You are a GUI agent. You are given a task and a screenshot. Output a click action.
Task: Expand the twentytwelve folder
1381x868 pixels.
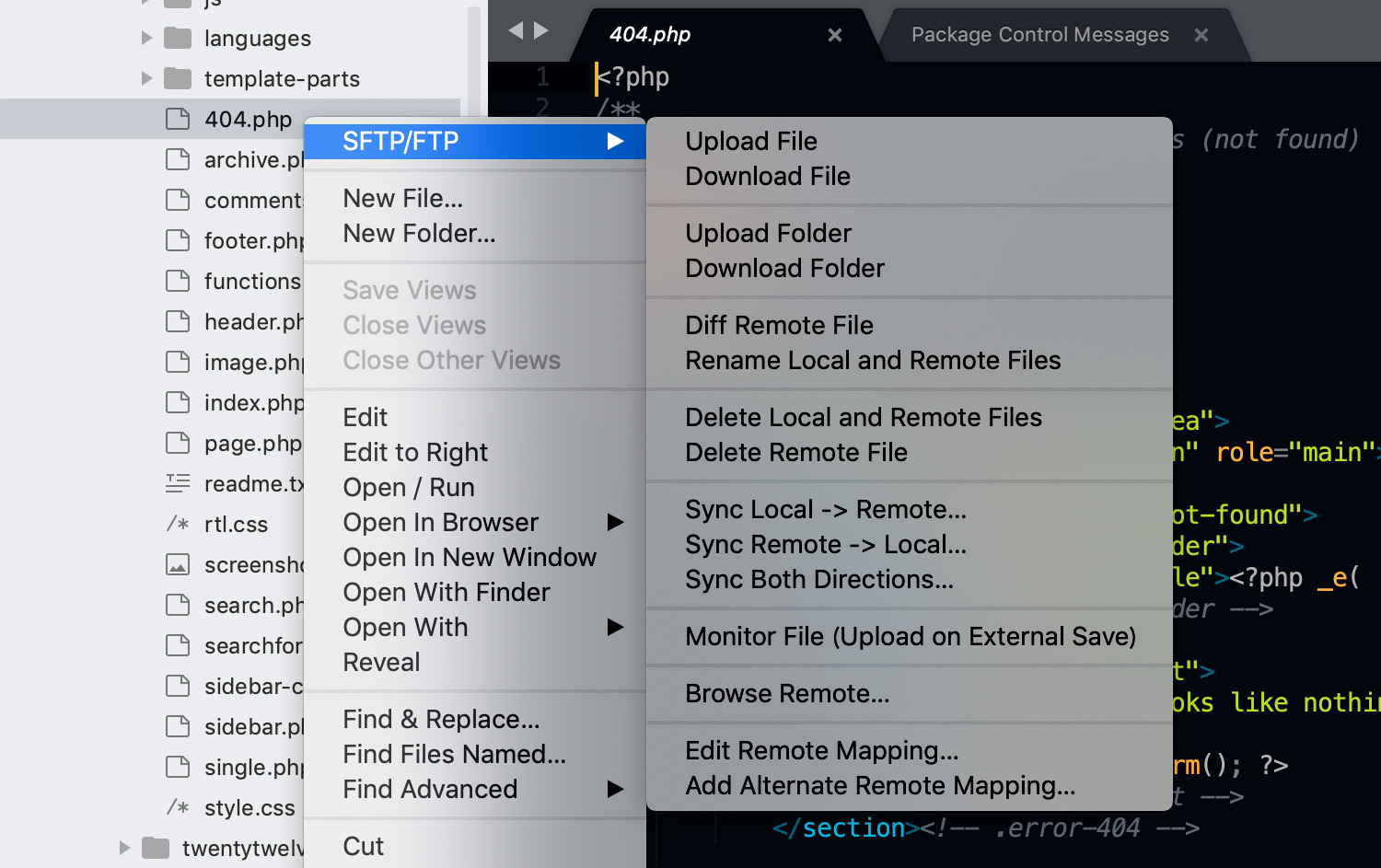[124, 848]
